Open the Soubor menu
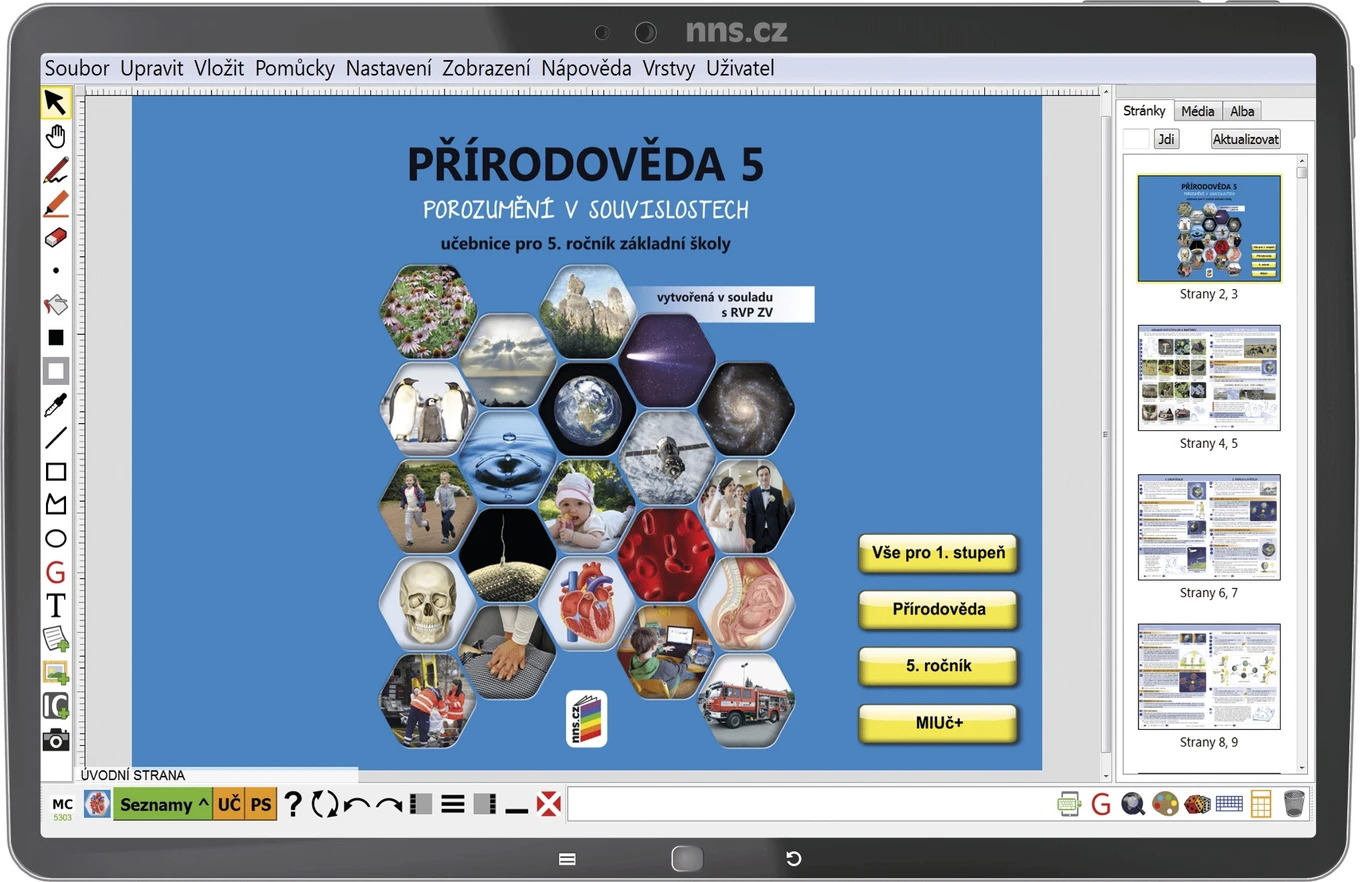Image resolution: width=1360 pixels, height=882 pixels. pyautogui.click(x=77, y=69)
